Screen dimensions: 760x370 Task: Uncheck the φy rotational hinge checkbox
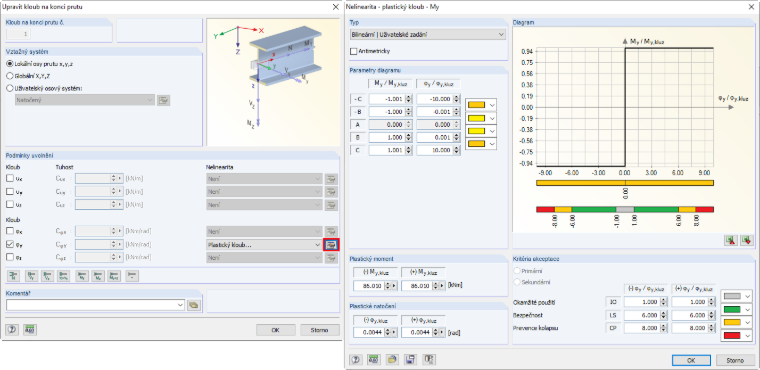pos(10,244)
